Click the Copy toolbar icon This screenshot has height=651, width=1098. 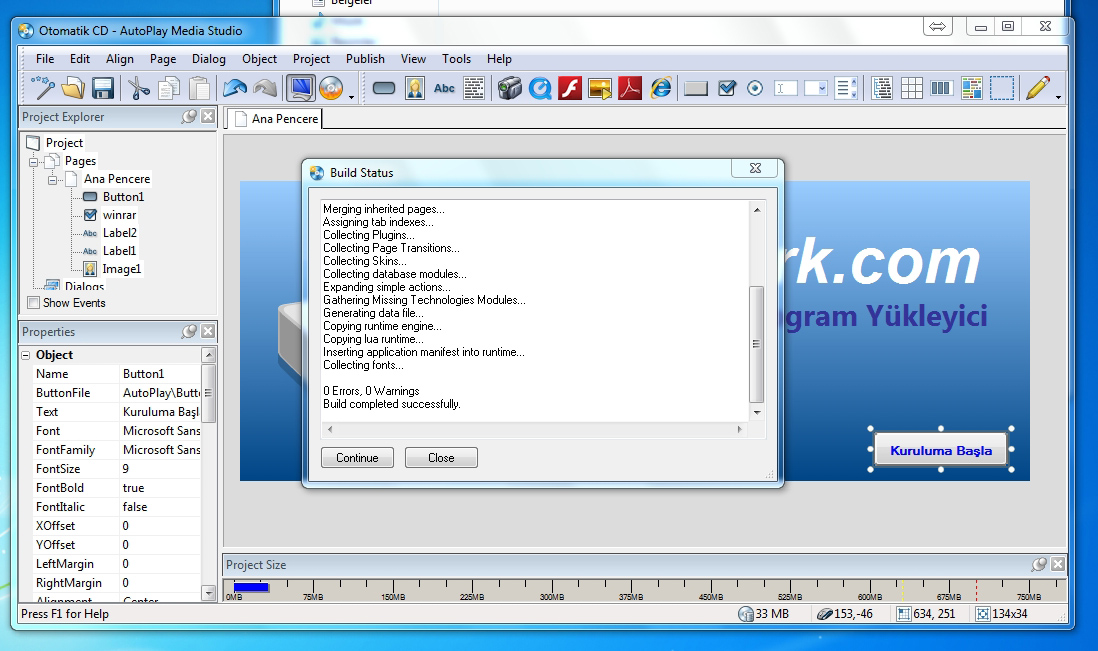point(169,88)
